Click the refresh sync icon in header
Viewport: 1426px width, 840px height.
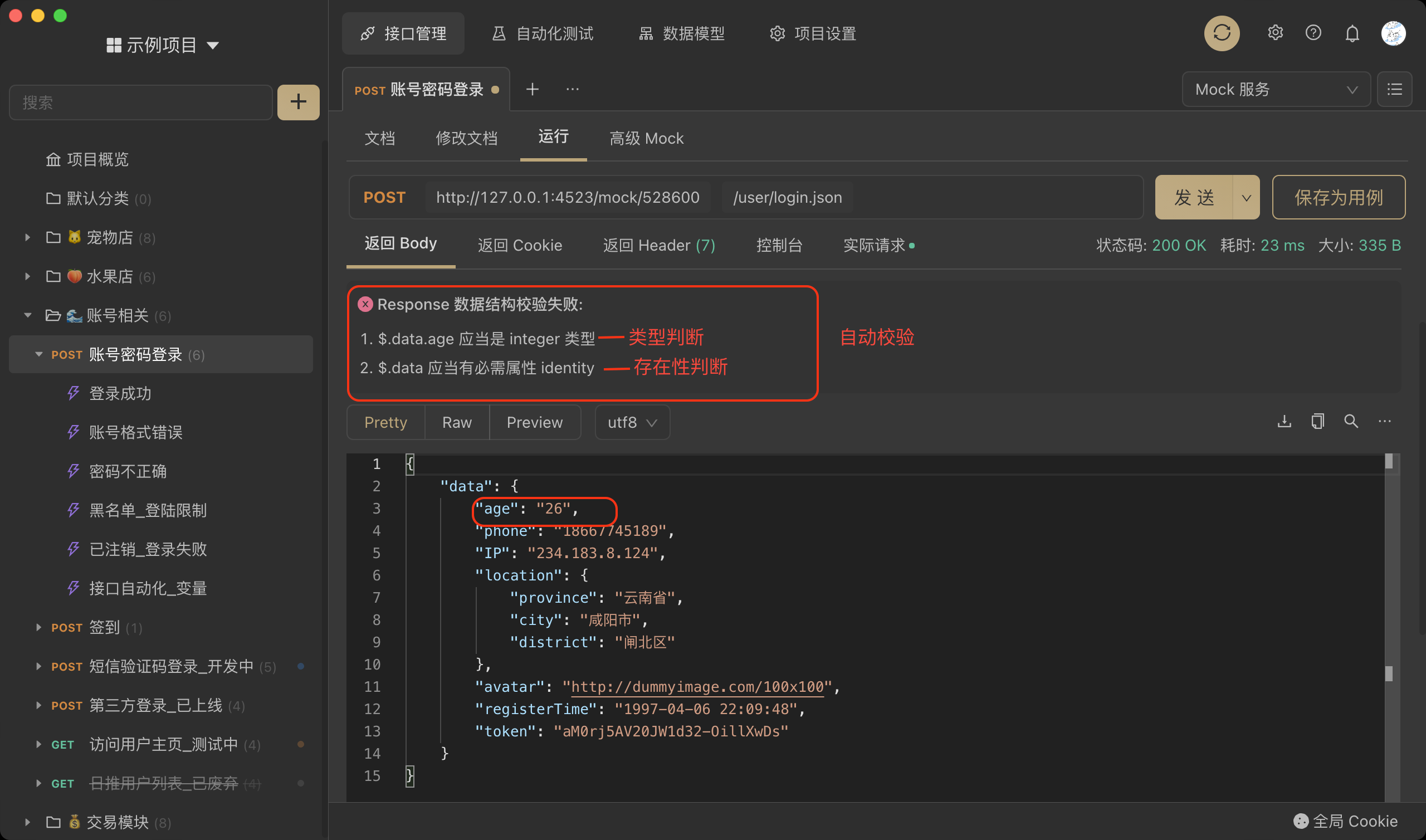coord(1221,33)
